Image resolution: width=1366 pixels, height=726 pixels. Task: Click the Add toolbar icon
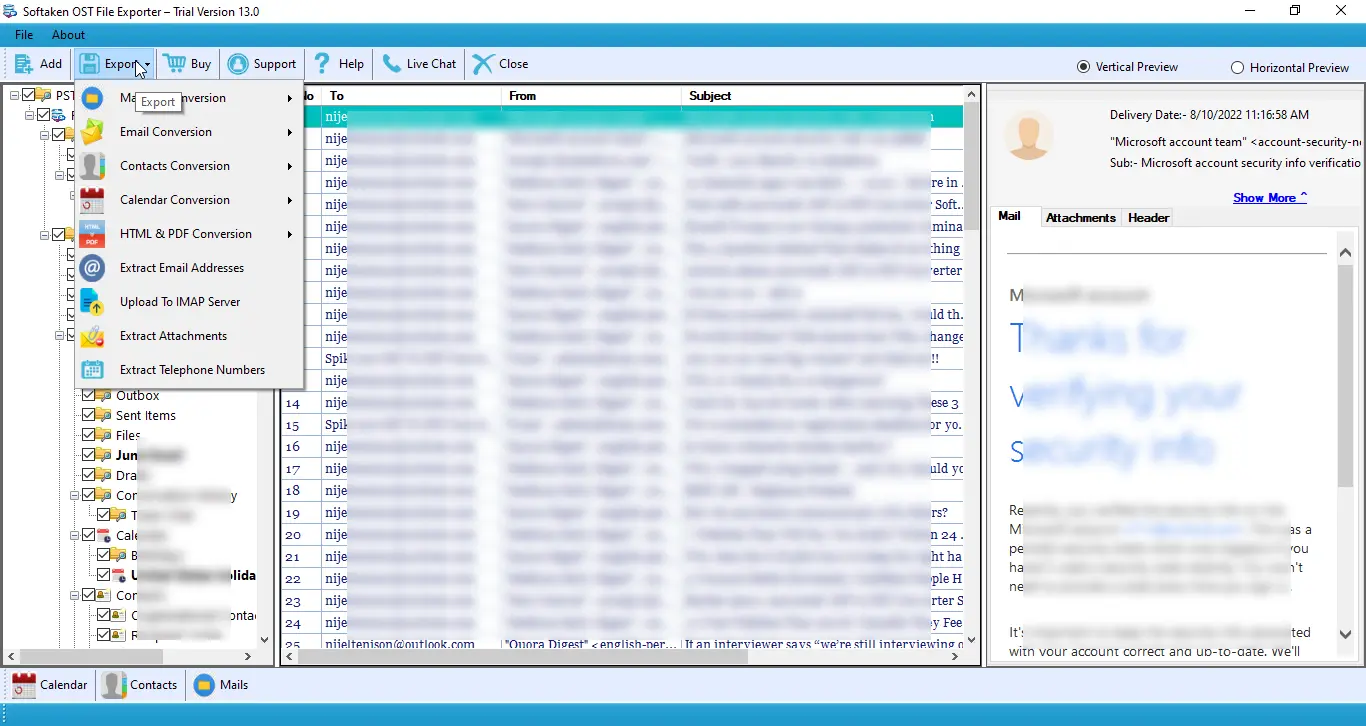point(37,63)
